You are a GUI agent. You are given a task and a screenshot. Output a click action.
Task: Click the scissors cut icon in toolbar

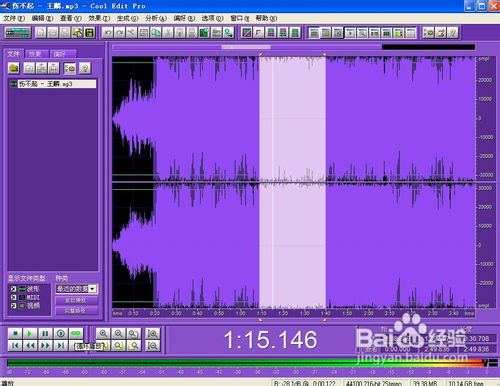131,33
